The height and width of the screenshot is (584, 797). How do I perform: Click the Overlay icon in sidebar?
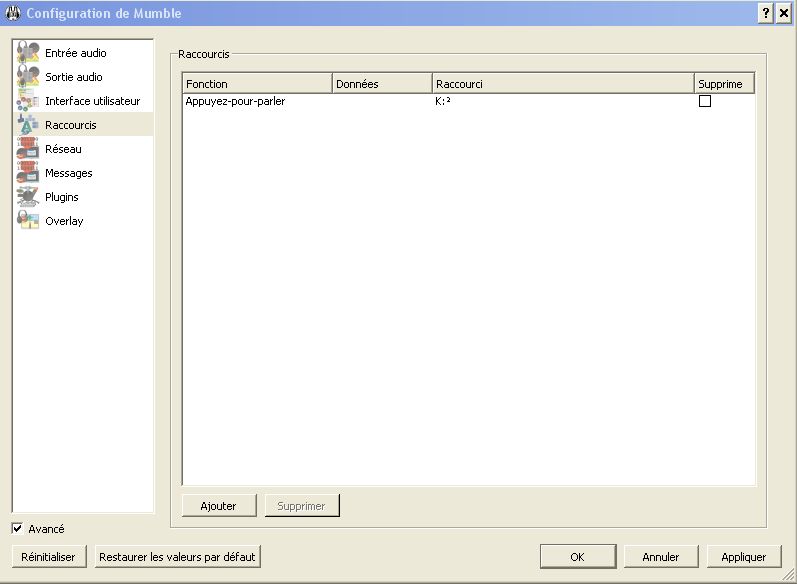28,220
